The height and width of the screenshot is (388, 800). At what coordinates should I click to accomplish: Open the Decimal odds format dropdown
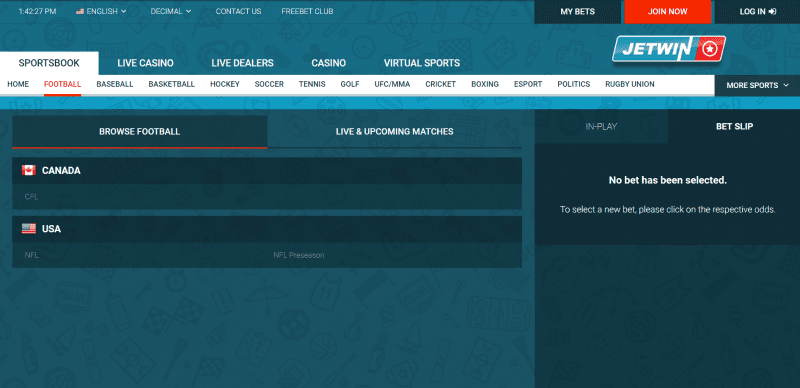click(171, 11)
